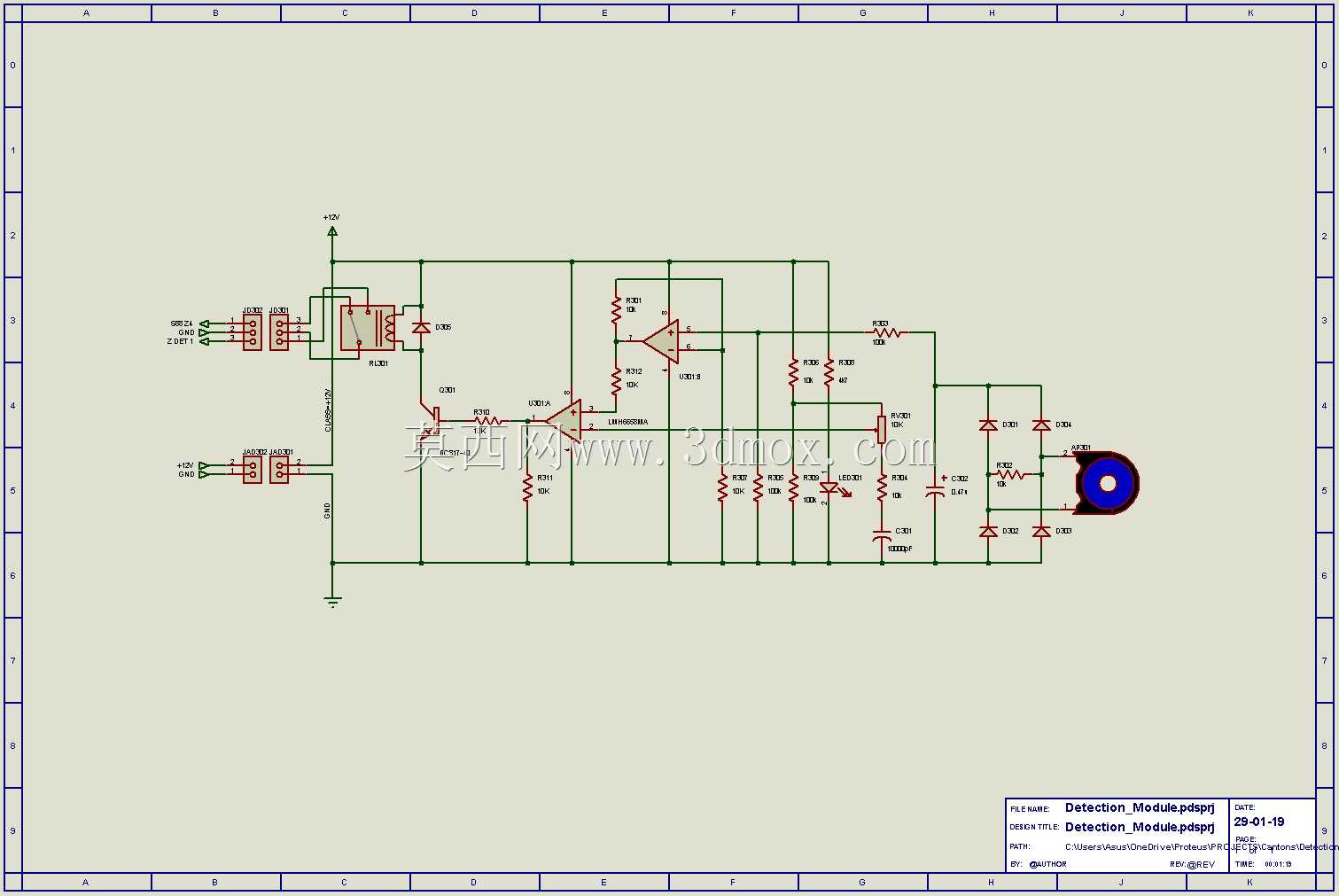Click the LMH6658MA part label
The height and width of the screenshot is (896, 1339).
627,422
